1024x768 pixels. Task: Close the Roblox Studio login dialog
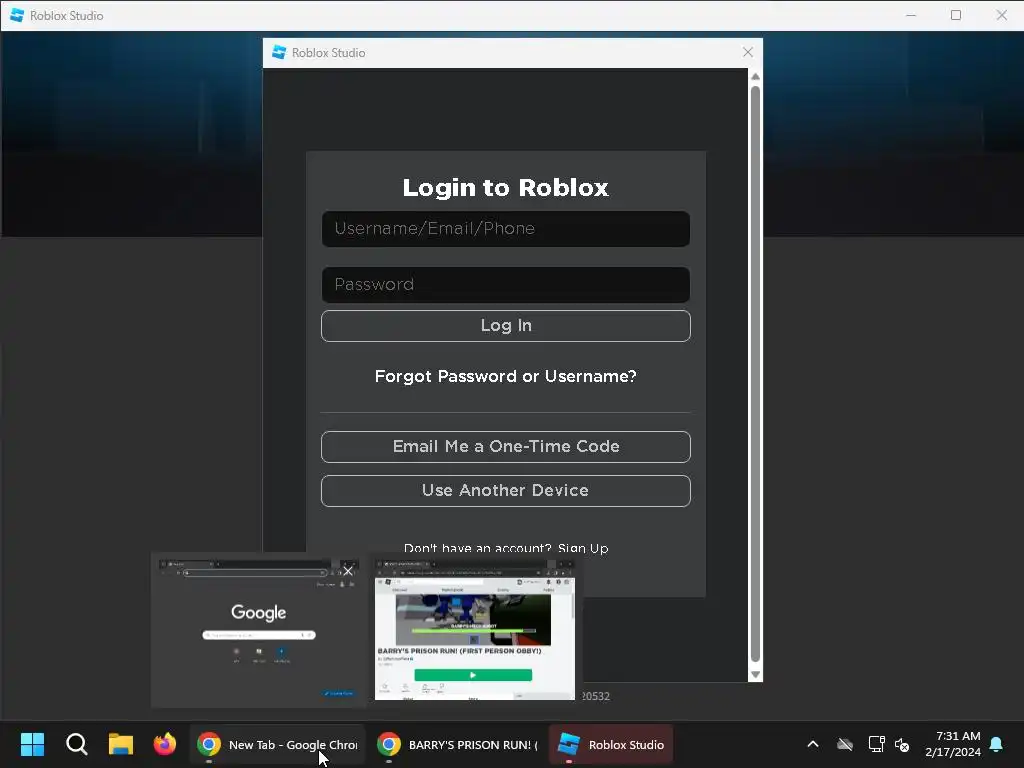click(x=748, y=52)
